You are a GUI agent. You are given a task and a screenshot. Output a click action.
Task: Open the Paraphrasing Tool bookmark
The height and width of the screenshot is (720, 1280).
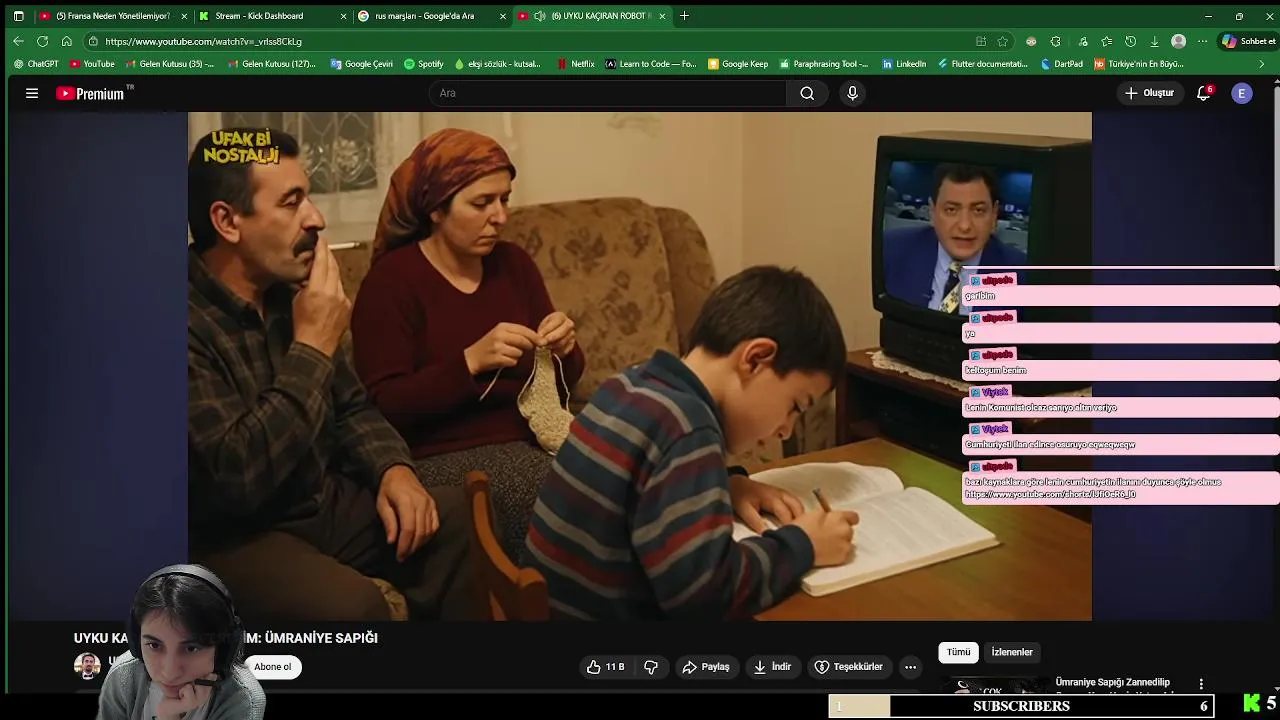click(x=825, y=64)
